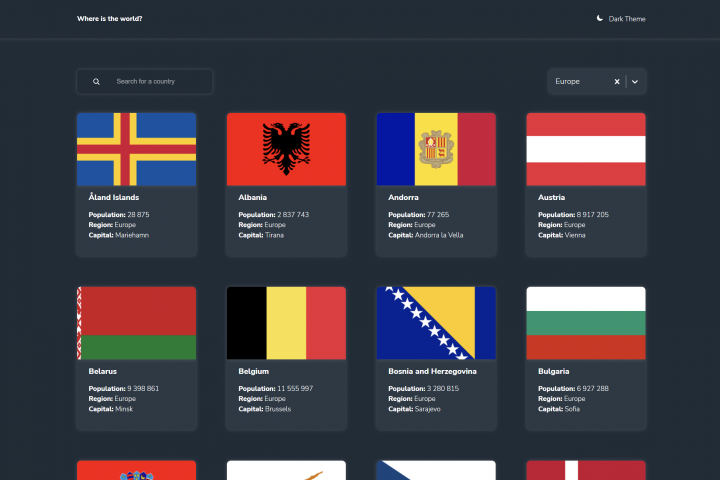Open the Austria flag image
The width and height of the screenshot is (720, 480).
[586, 149]
